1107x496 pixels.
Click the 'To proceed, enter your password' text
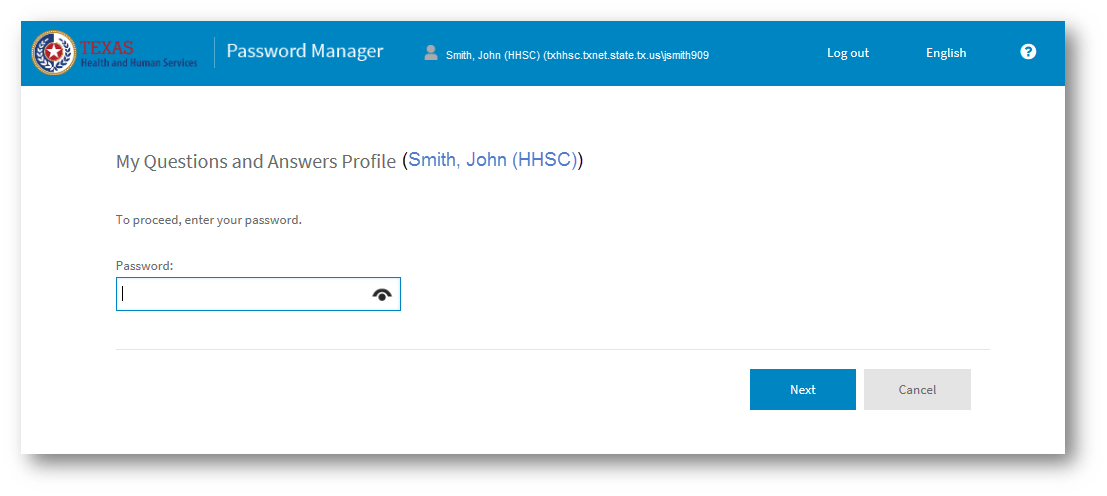209,220
